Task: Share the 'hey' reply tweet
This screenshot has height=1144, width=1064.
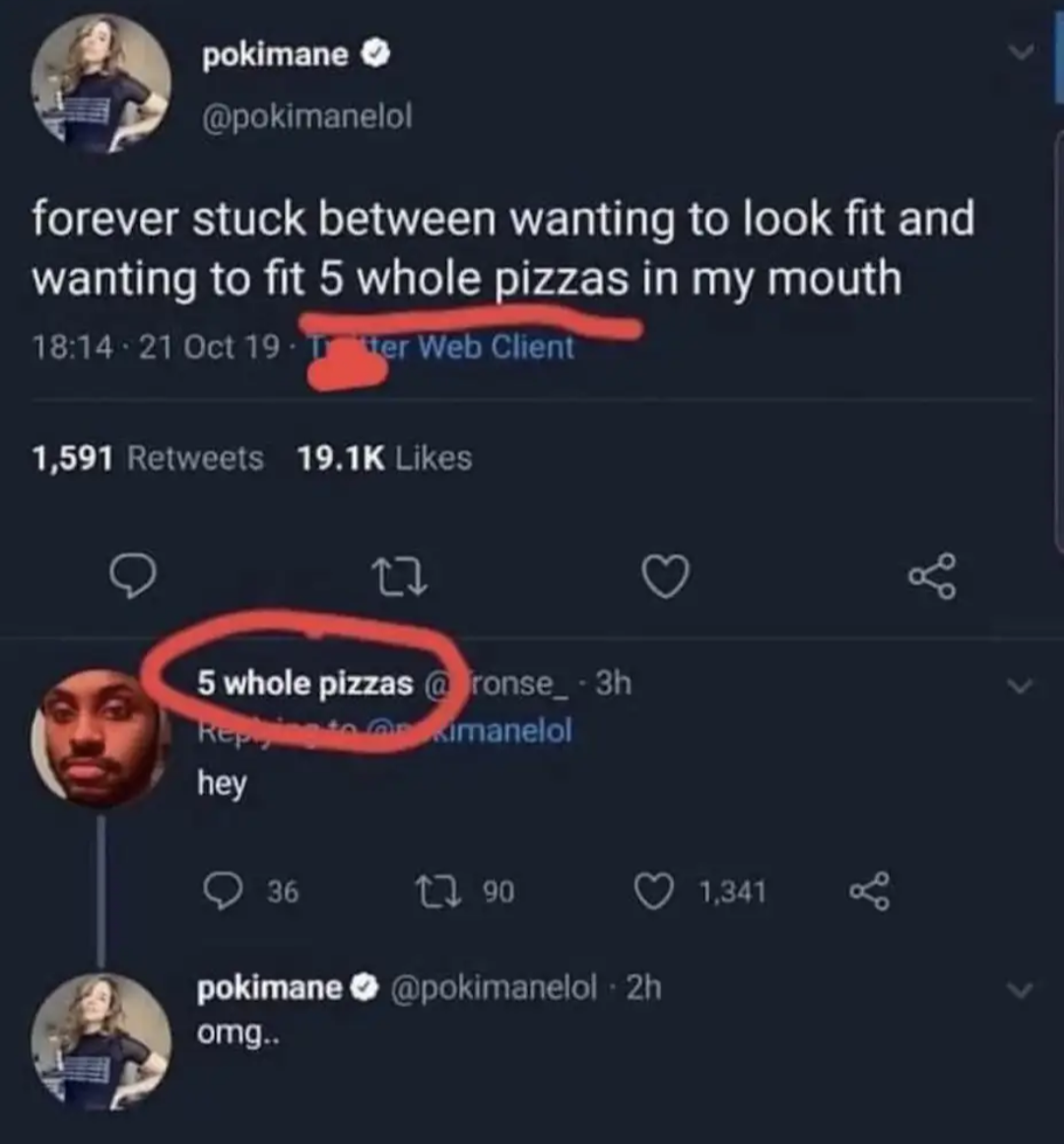Action: click(869, 892)
